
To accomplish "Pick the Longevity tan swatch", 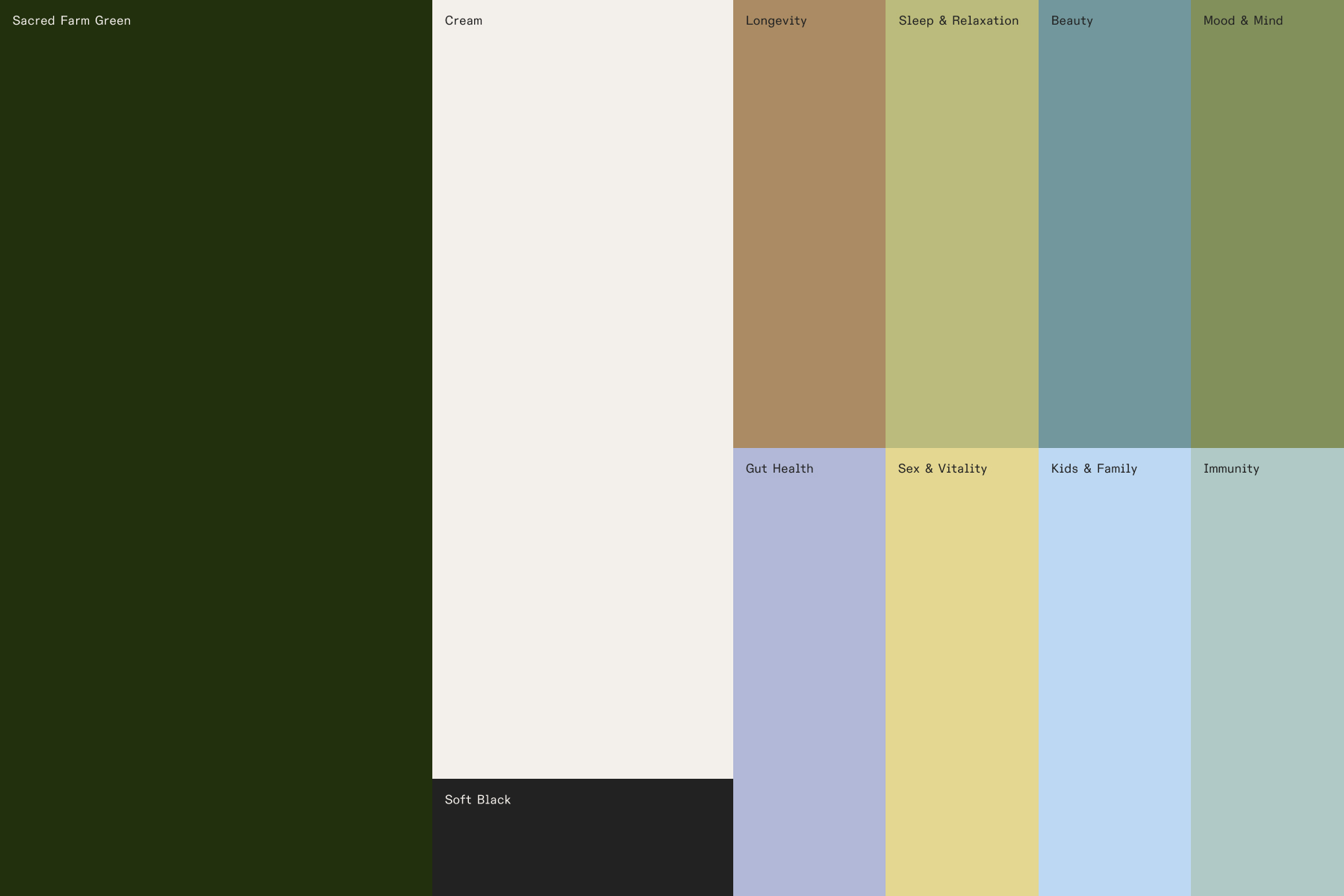I will pyautogui.click(x=809, y=224).
